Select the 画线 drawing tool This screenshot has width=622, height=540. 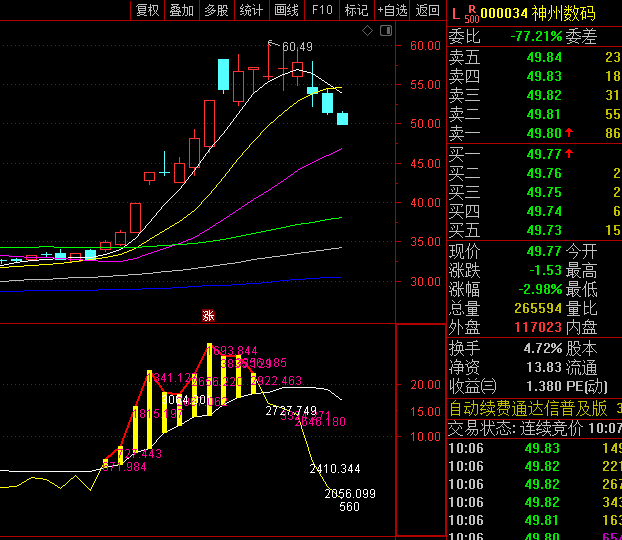[x=286, y=10]
